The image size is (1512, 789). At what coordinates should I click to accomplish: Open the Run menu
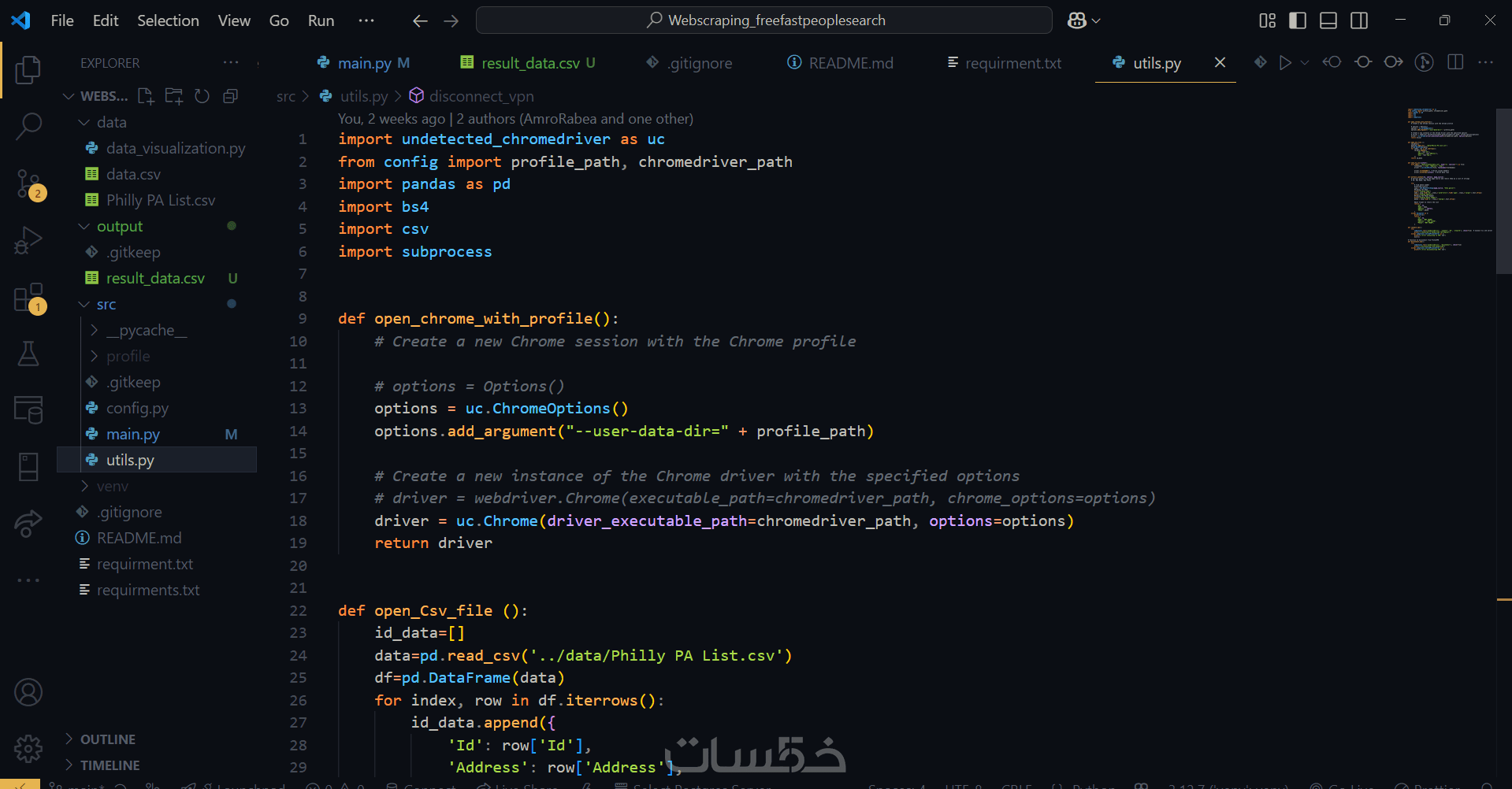pyautogui.click(x=321, y=20)
